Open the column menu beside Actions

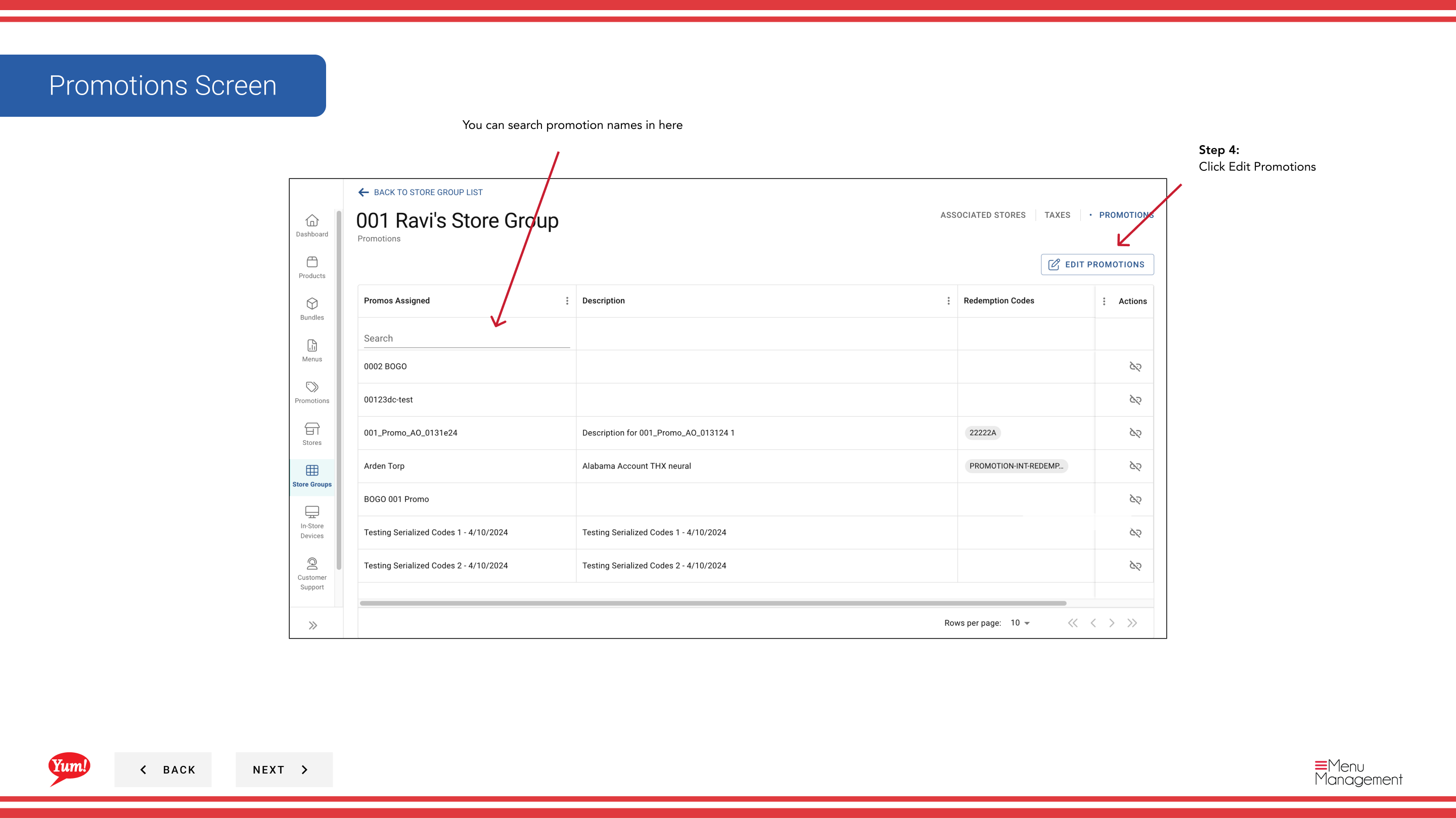pos(1104,301)
